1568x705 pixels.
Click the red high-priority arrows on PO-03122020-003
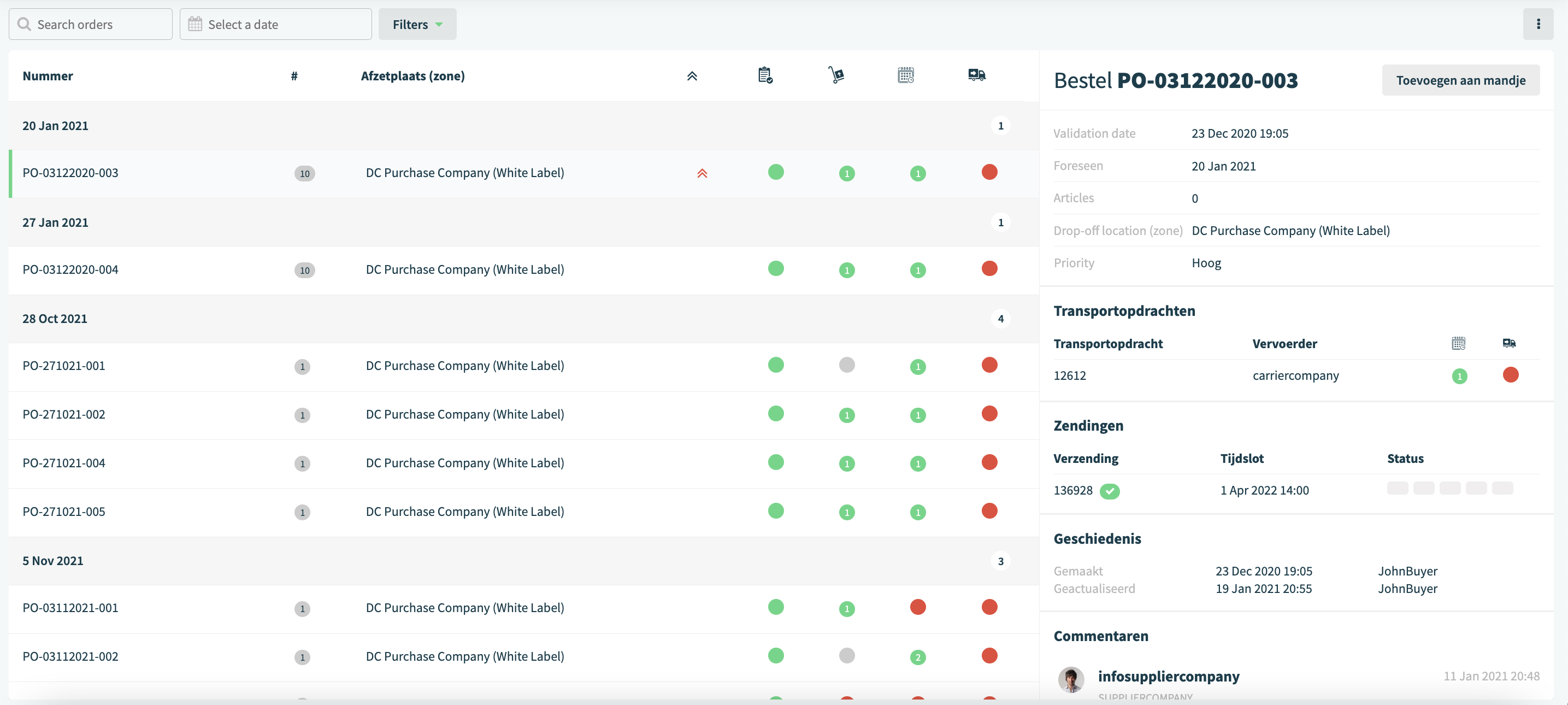703,173
